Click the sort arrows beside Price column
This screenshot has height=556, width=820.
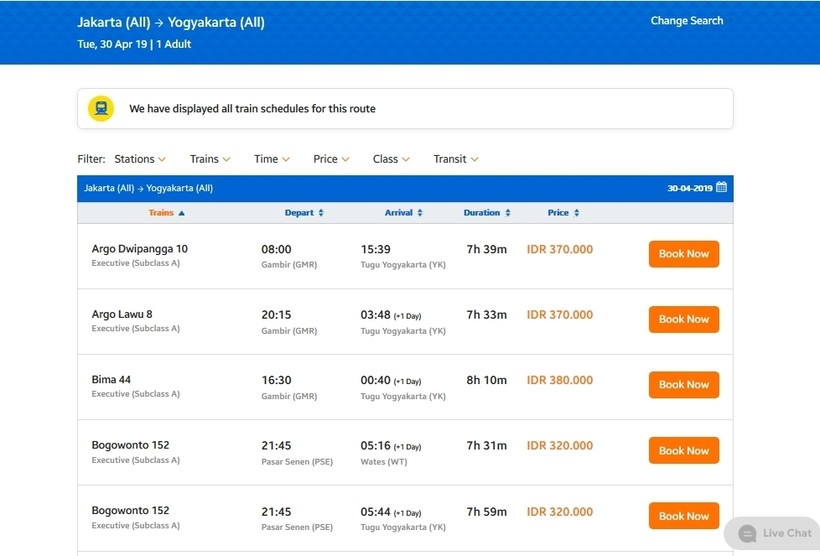click(576, 213)
